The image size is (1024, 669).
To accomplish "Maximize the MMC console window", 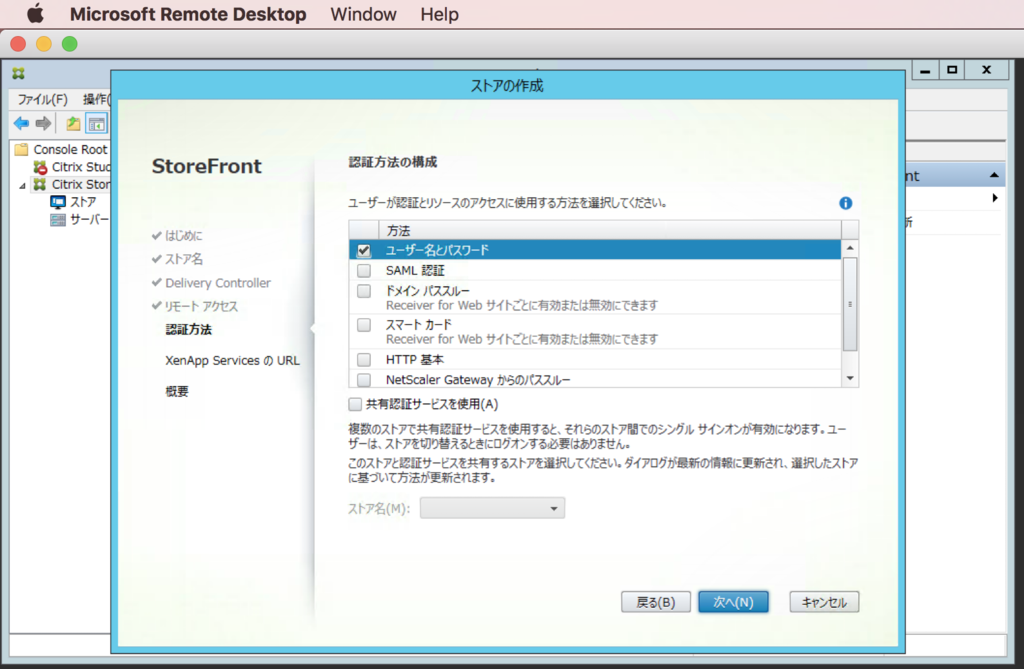I will (952, 70).
